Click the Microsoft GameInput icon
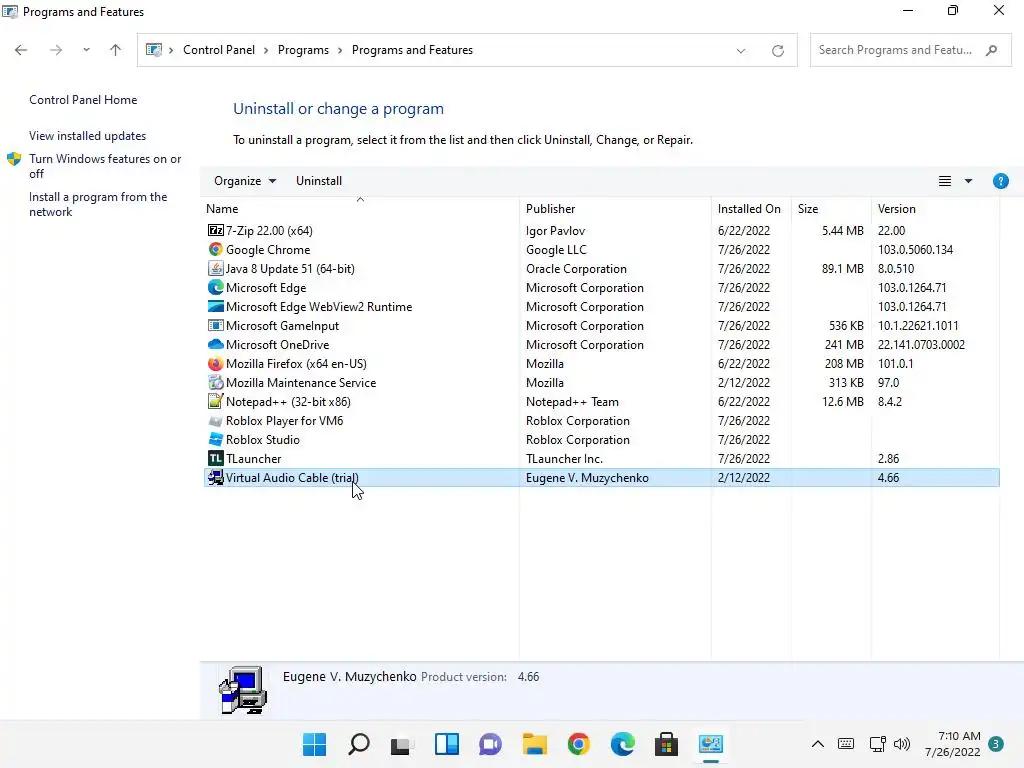 [216, 325]
